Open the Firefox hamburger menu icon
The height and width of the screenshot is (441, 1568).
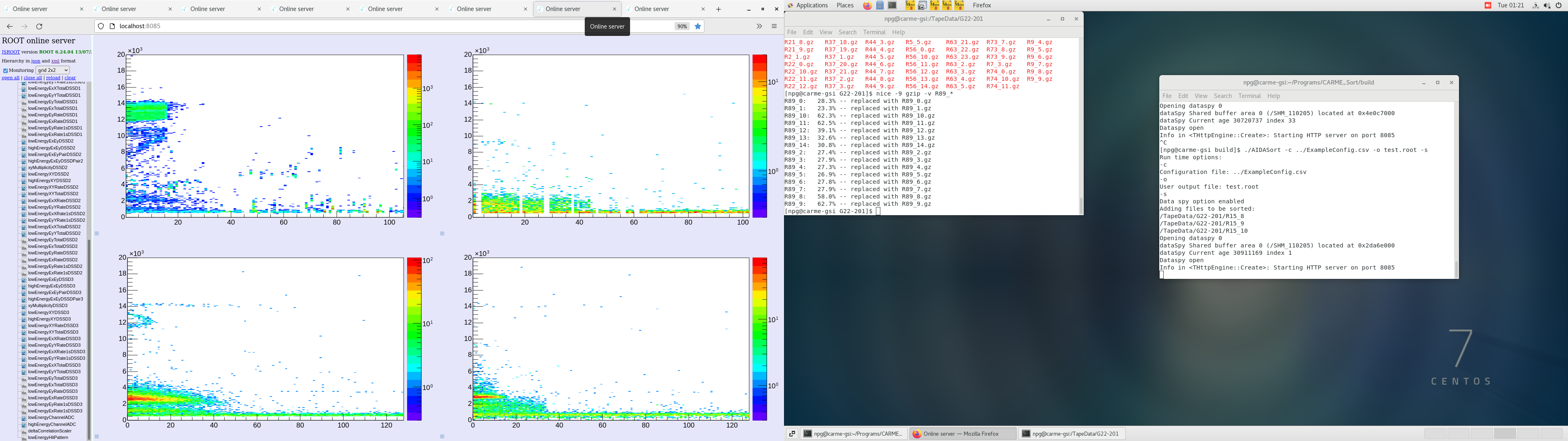[x=774, y=26]
